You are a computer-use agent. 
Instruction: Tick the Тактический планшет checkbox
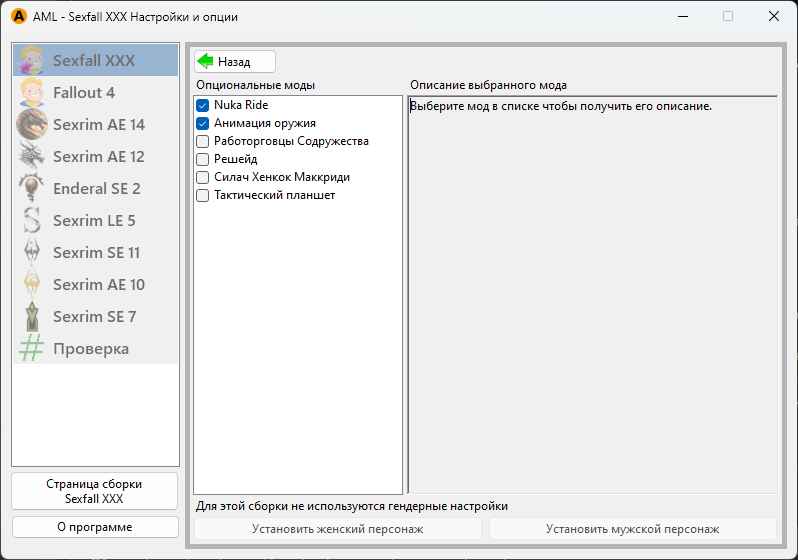[203, 195]
